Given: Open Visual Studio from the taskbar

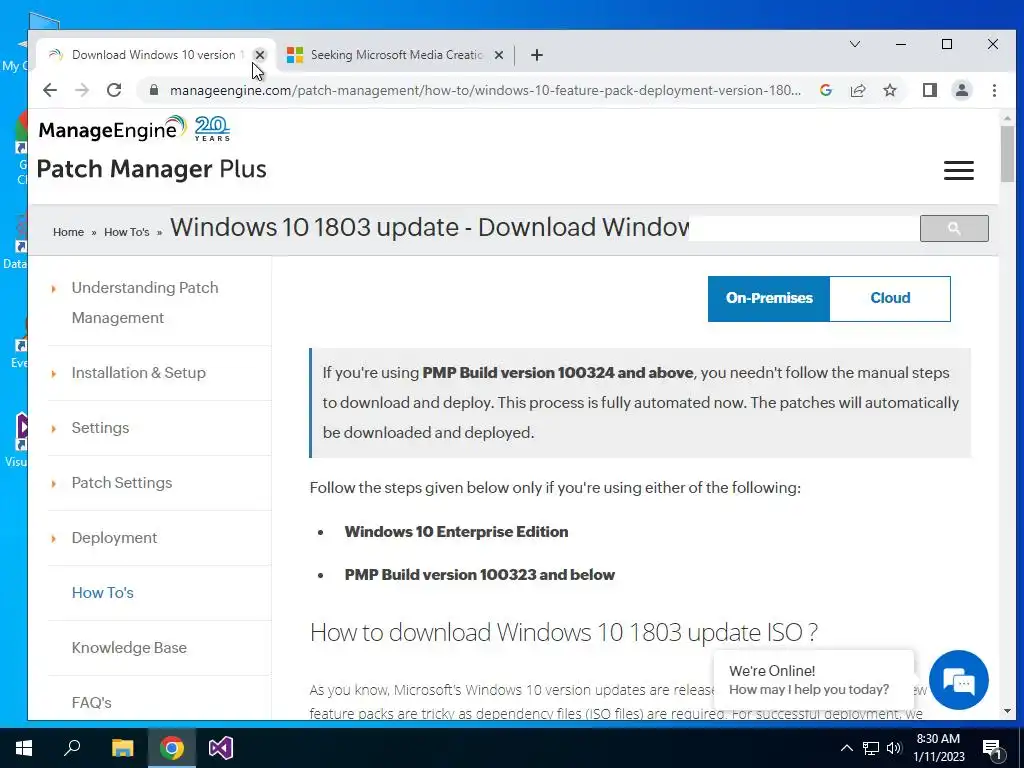Looking at the screenshot, I should [x=221, y=748].
